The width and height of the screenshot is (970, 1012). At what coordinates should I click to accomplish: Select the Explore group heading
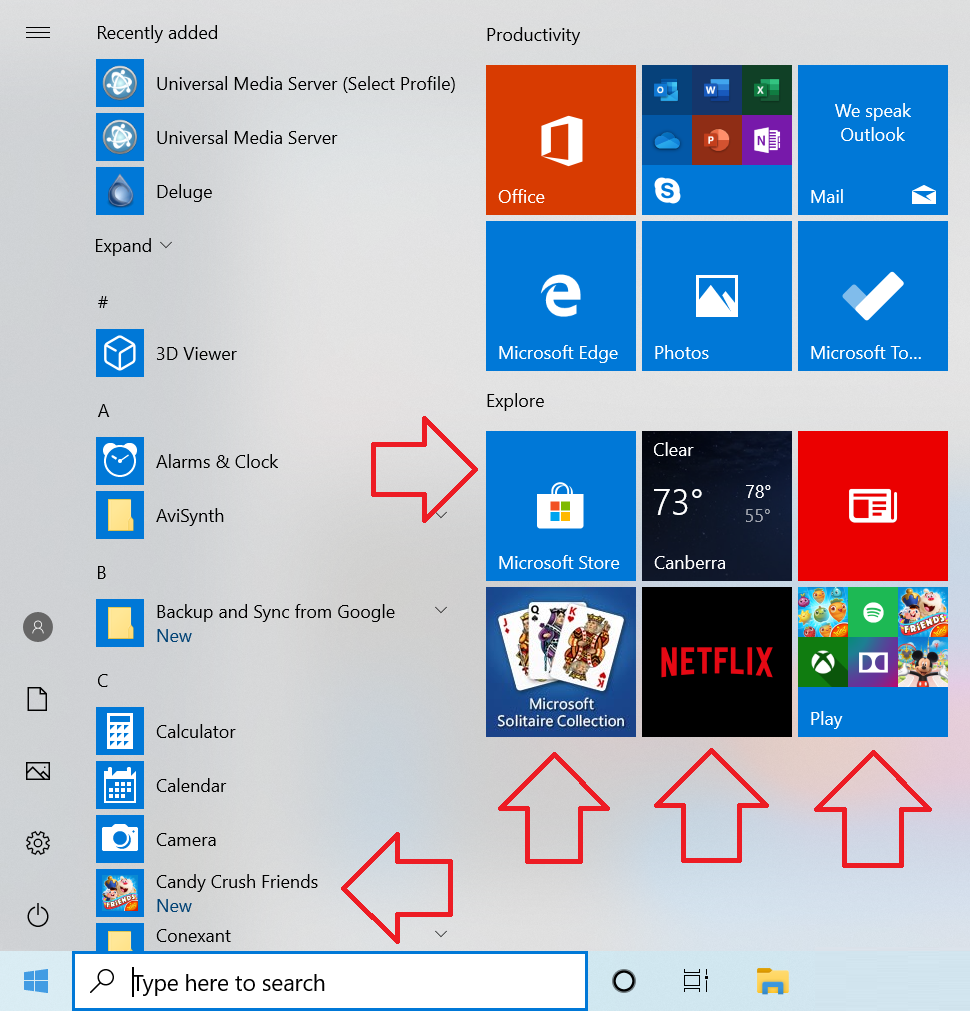click(x=515, y=401)
